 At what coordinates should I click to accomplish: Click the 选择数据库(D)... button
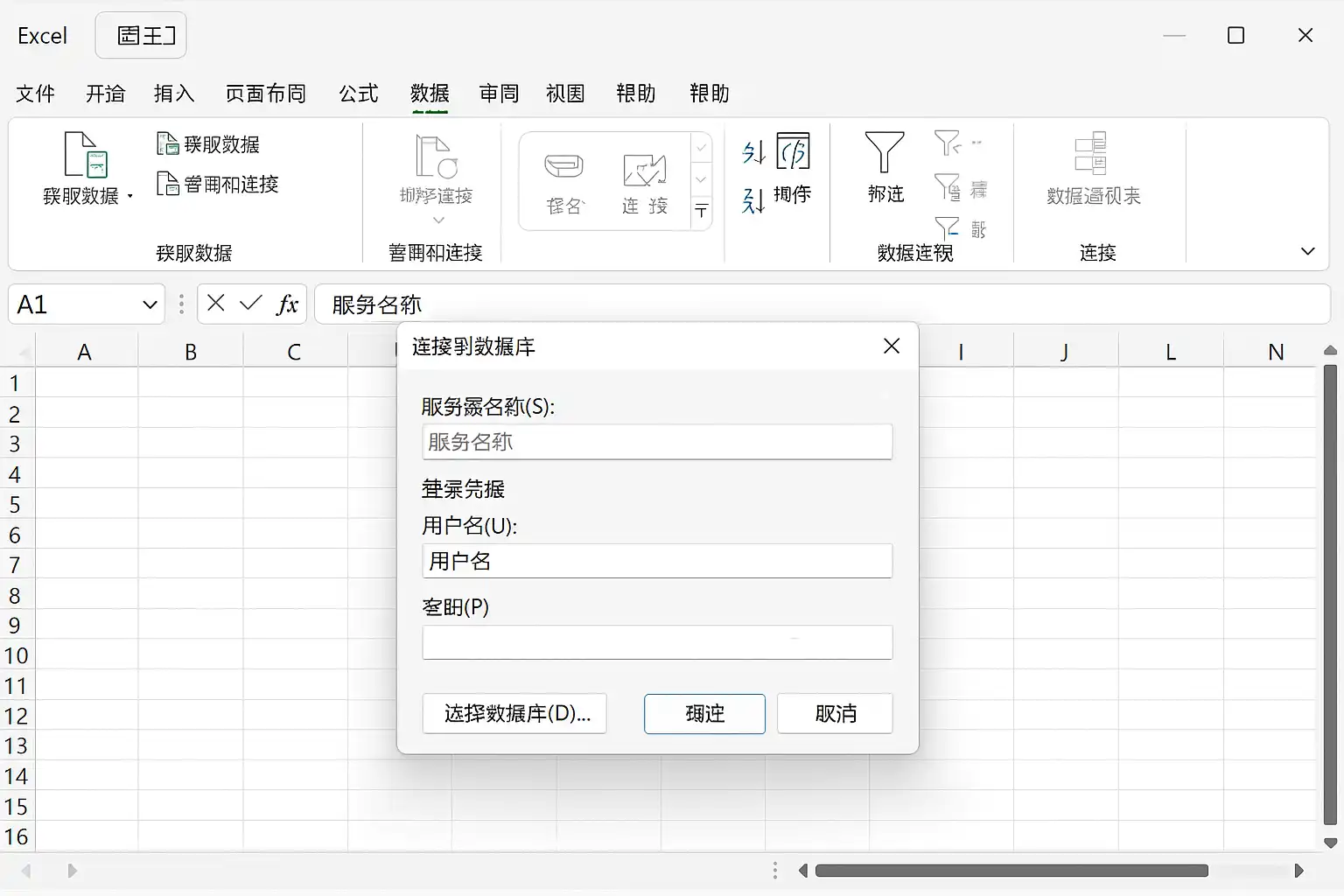[x=514, y=713]
